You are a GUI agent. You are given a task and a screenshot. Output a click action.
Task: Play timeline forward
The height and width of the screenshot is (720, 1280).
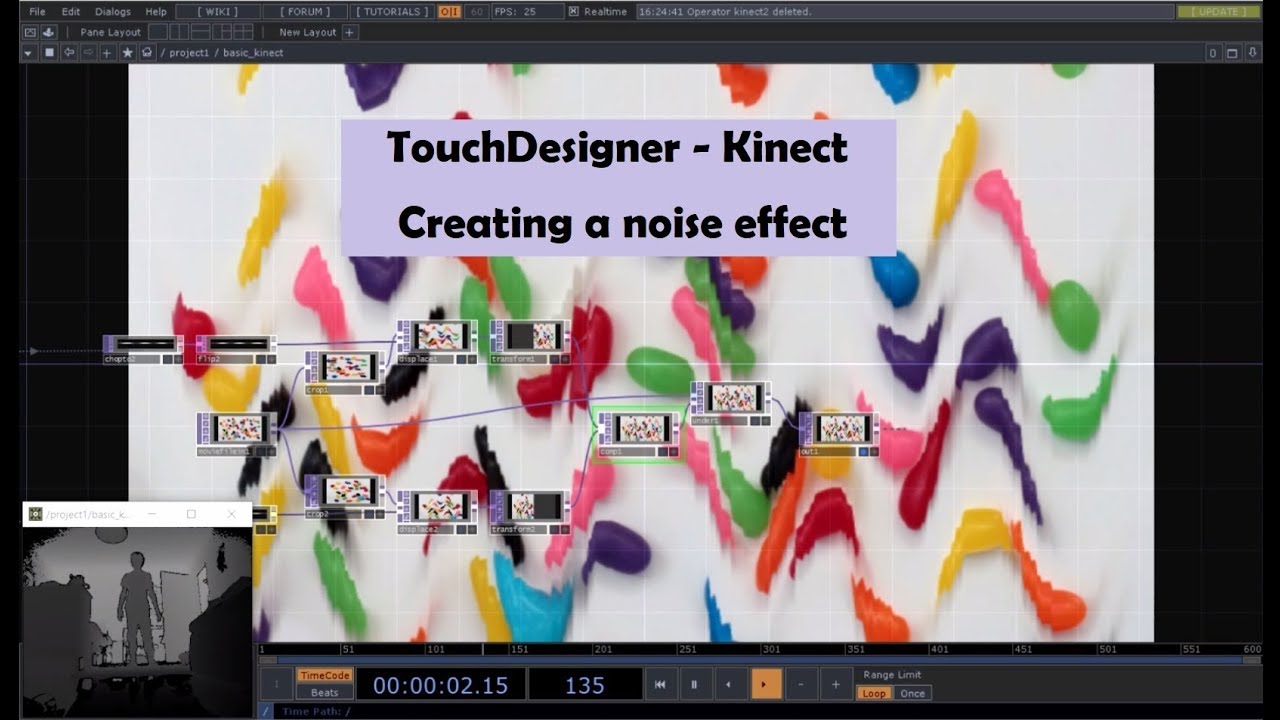[x=765, y=685]
